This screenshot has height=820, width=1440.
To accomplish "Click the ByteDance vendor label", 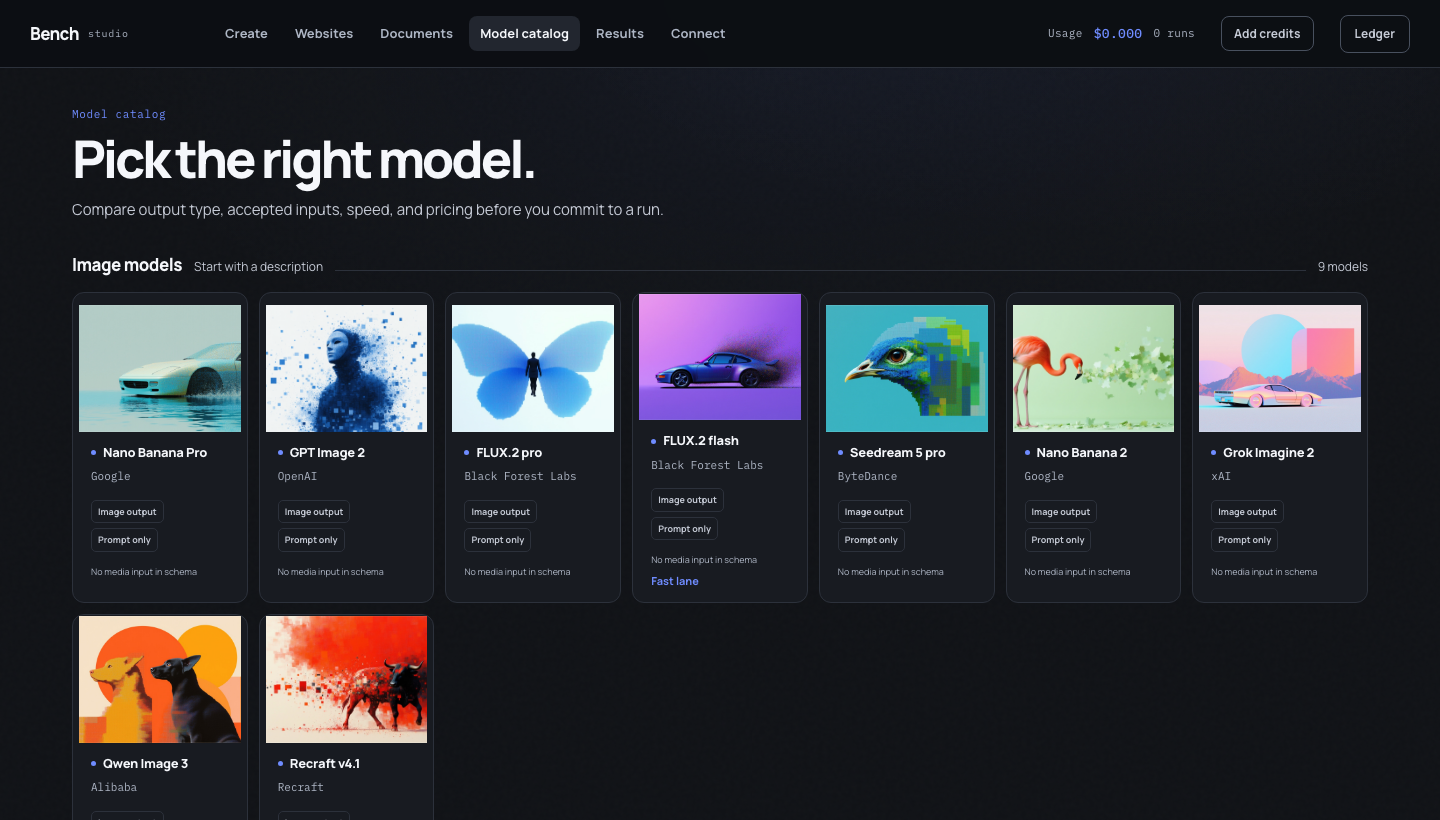I will tap(867, 477).
